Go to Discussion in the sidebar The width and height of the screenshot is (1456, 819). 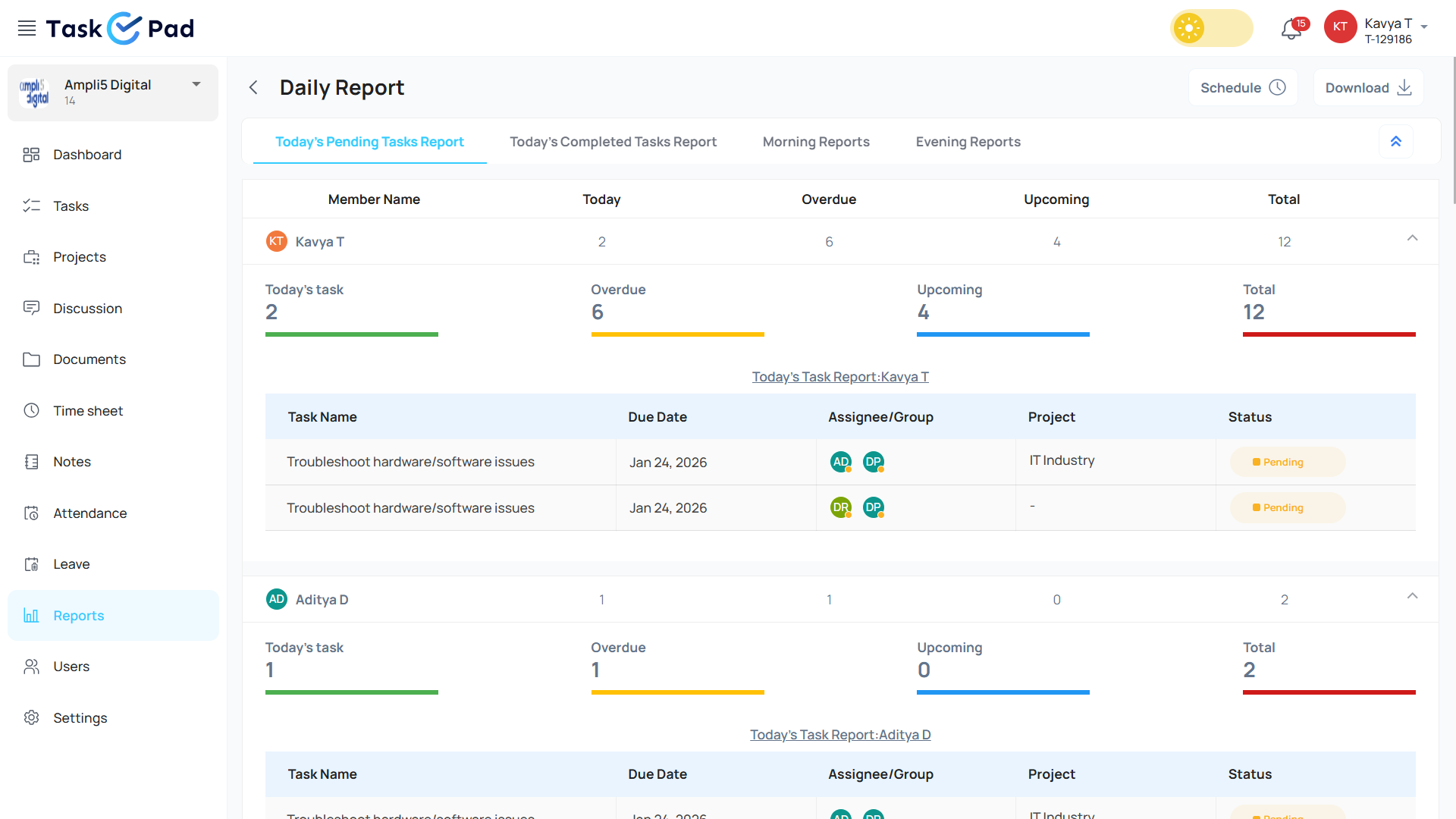coord(87,309)
